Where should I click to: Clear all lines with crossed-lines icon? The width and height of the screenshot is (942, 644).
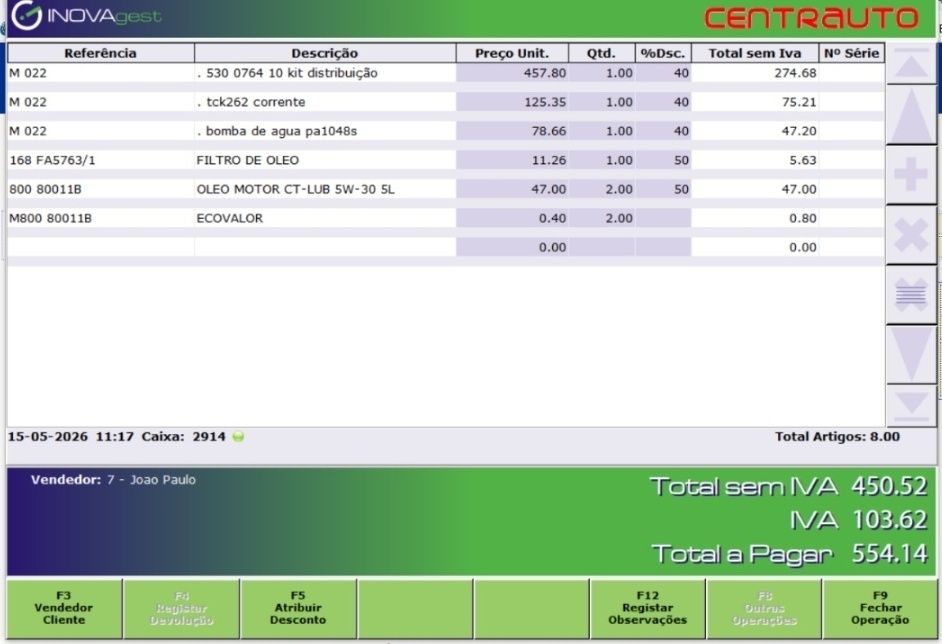pos(911,295)
